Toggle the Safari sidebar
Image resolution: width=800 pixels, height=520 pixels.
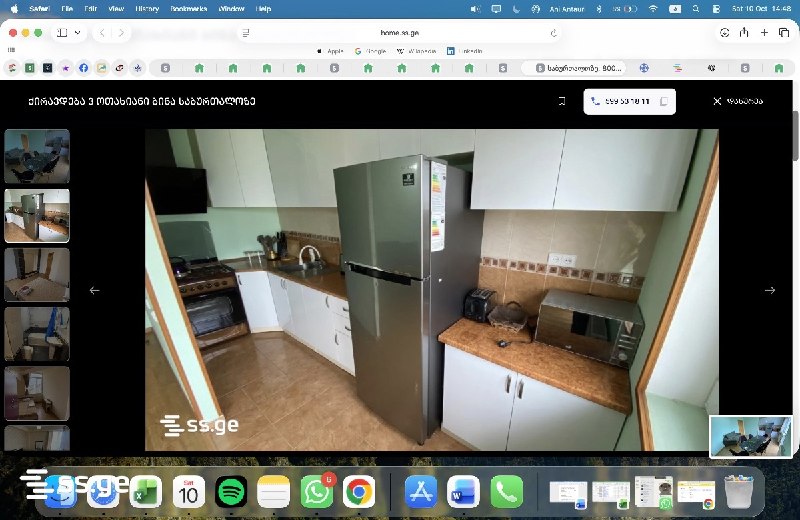[x=62, y=33]
